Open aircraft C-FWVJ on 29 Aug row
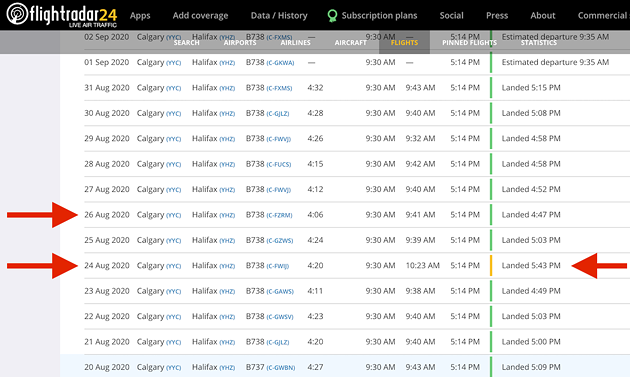 click(278, 139)
